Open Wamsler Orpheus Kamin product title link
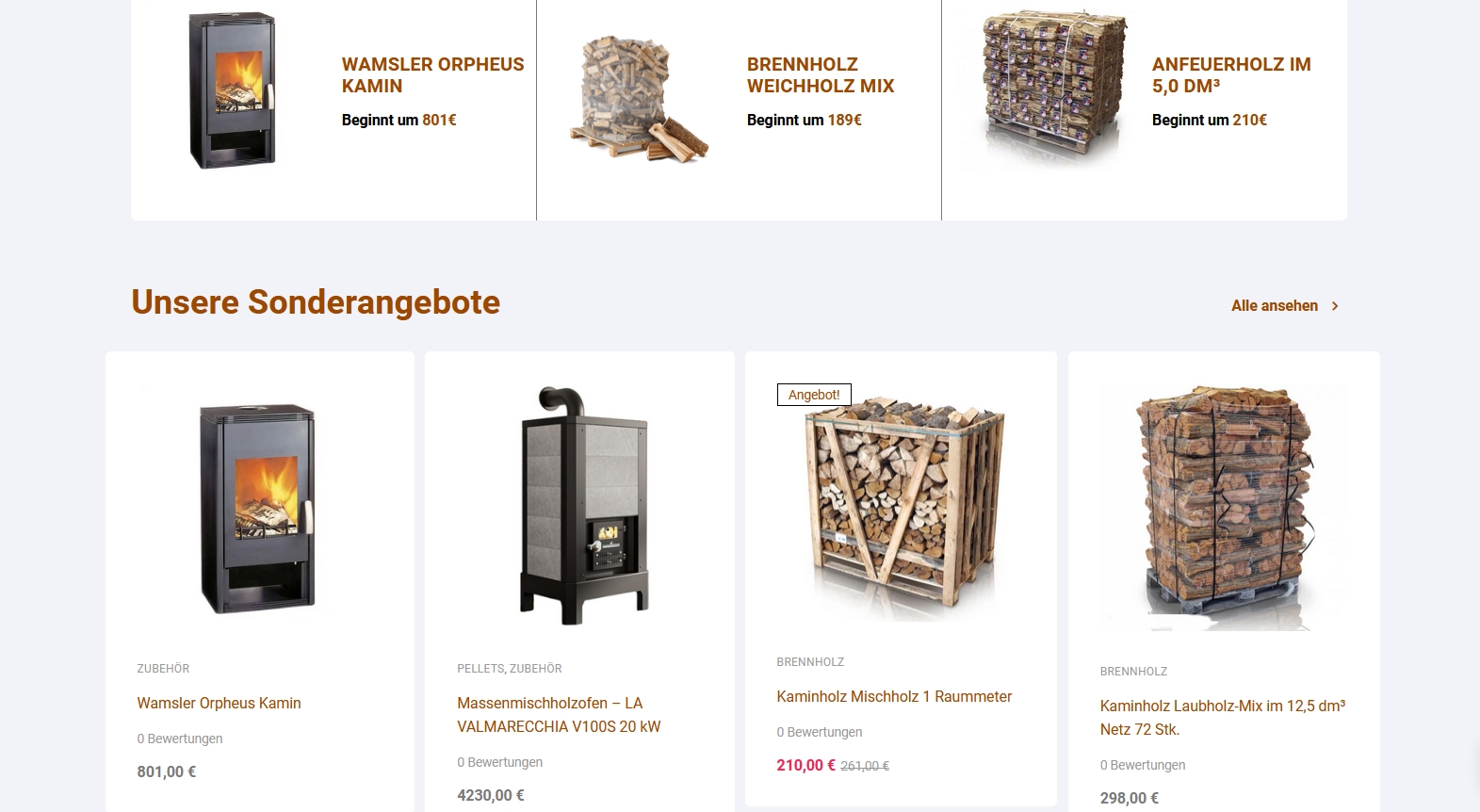 click(x=219, y=703)
